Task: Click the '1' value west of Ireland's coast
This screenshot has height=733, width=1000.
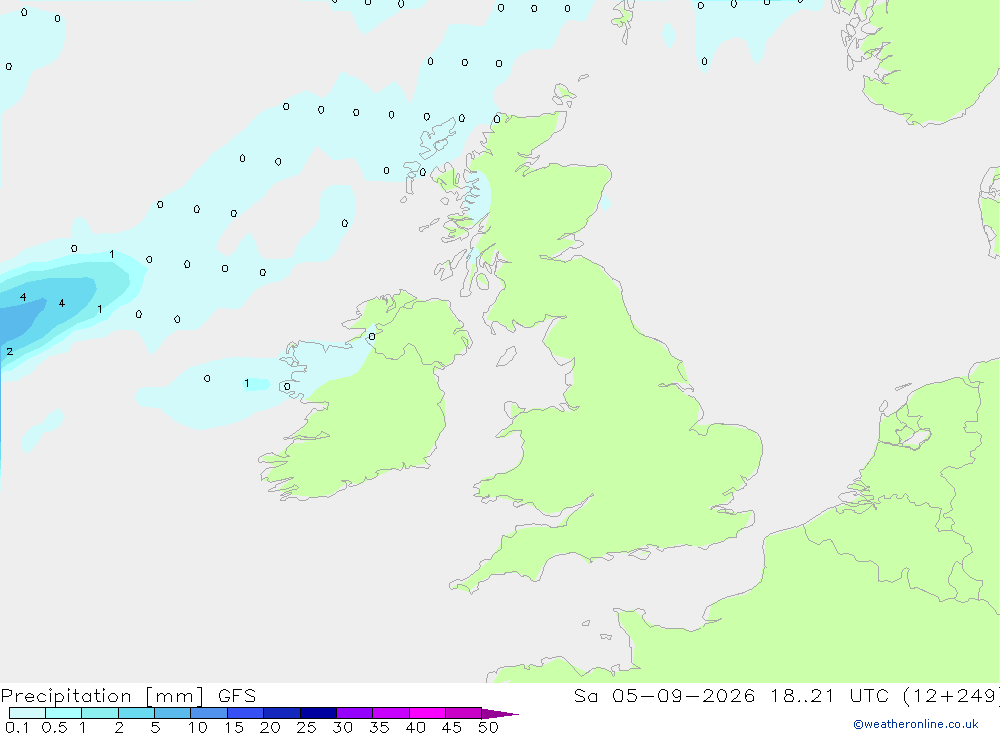Action: tap(247, 383)
